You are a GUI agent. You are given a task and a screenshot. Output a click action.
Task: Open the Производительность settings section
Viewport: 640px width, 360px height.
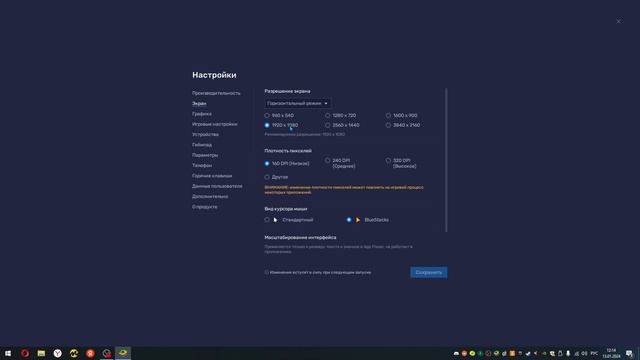click(x=216, y=93)
